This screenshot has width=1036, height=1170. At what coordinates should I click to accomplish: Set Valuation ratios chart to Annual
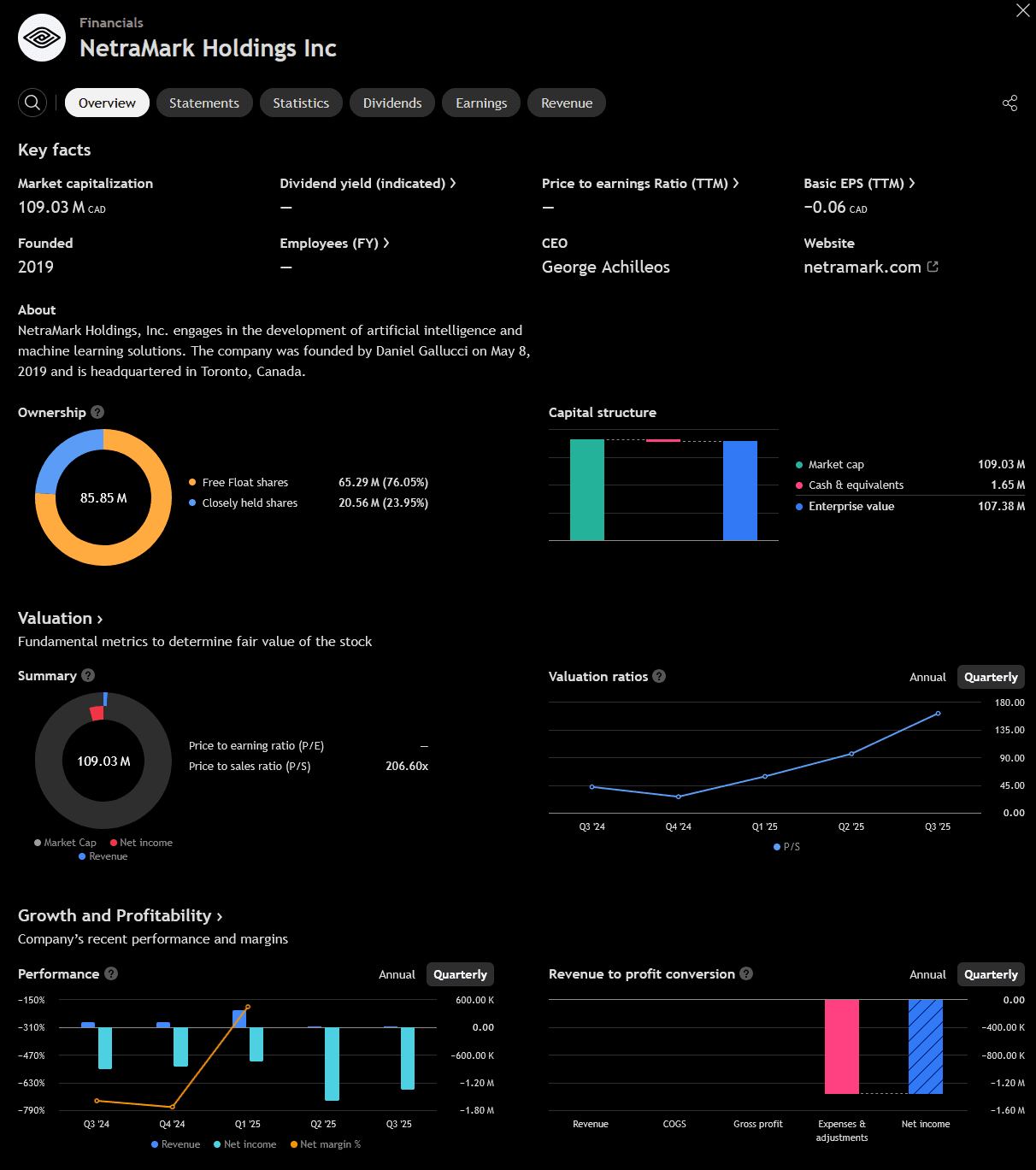[927, 677]
